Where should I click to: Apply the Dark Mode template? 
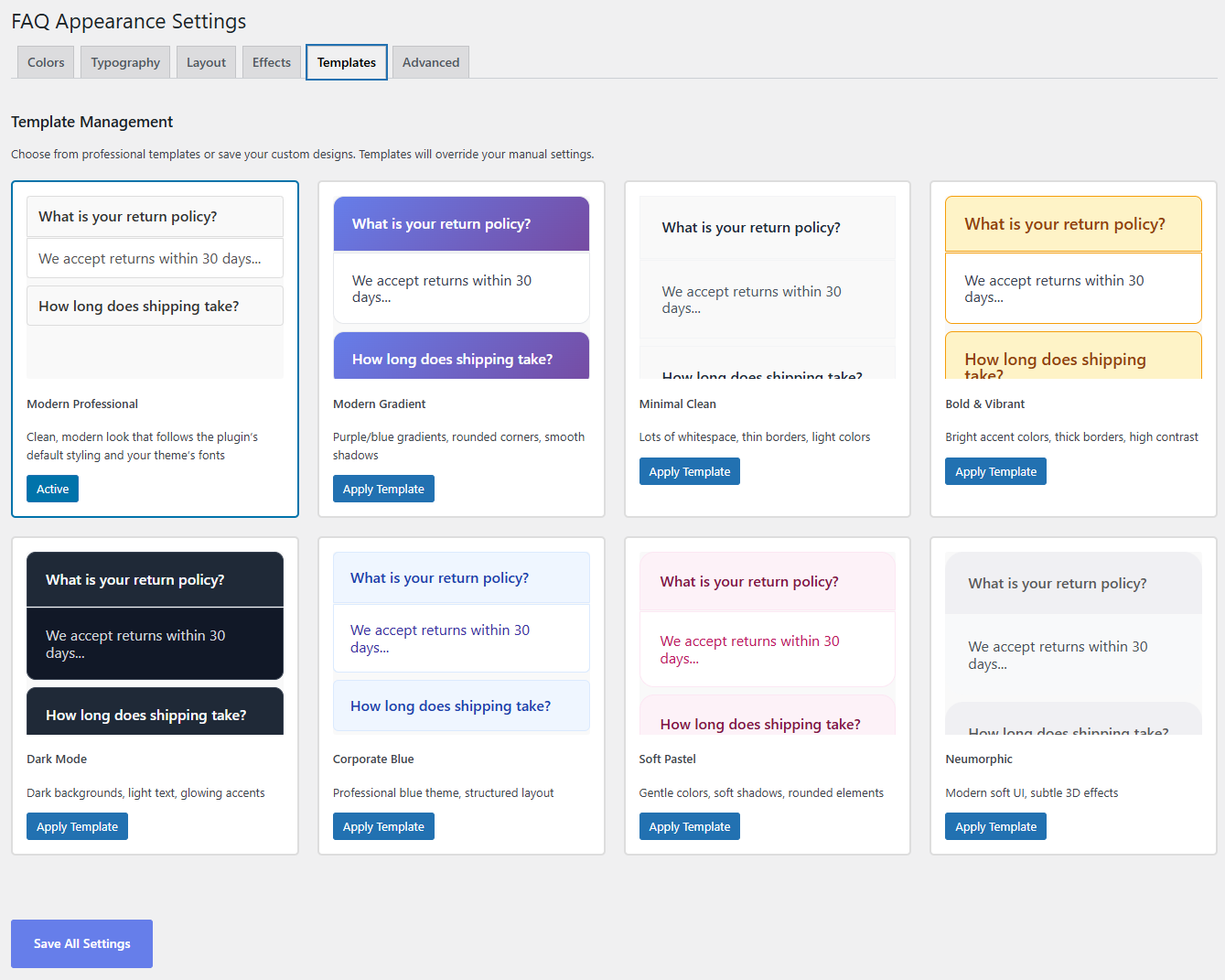click(77, 826)
